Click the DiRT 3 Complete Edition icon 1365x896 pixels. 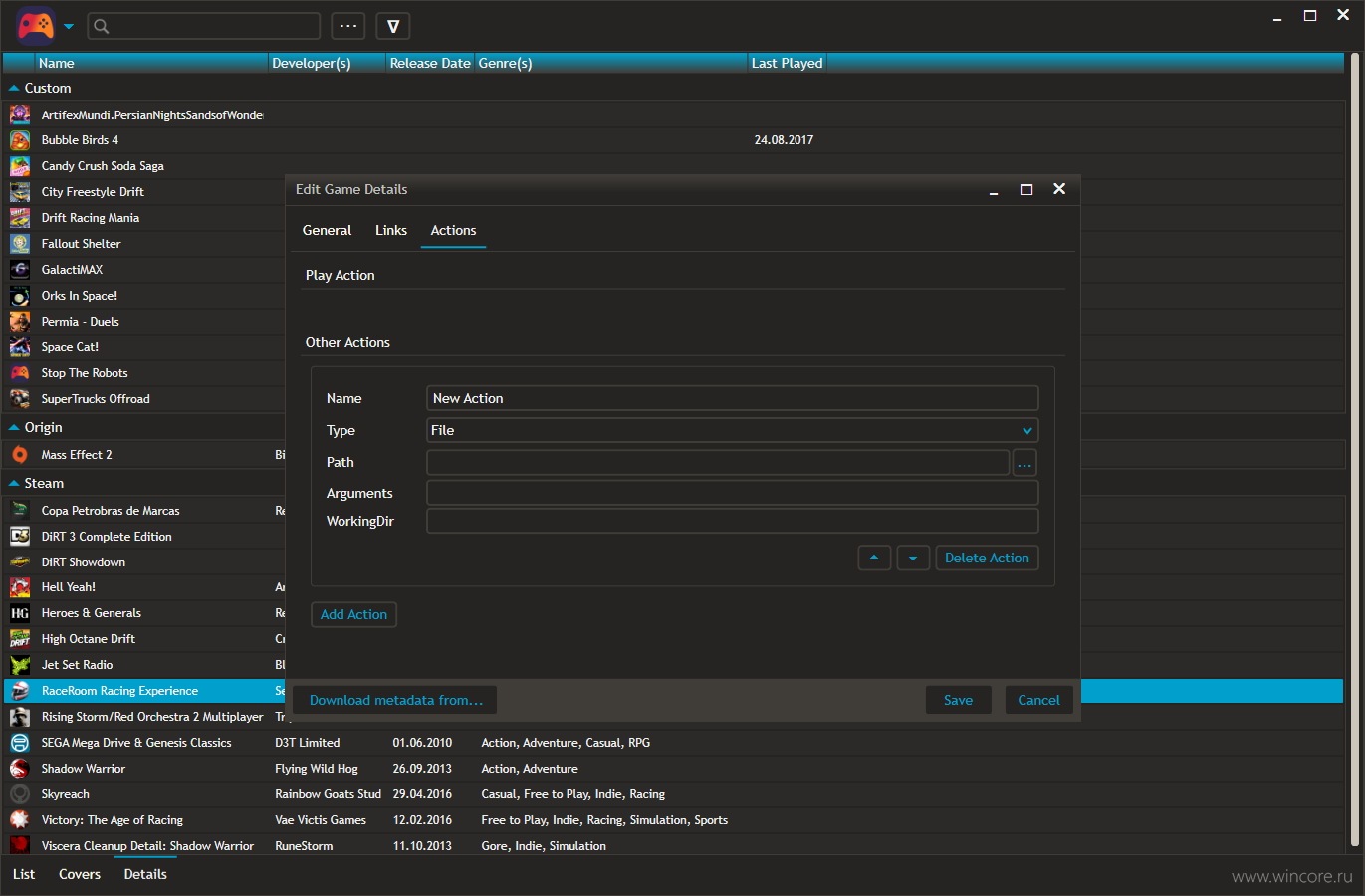point(20,537)
